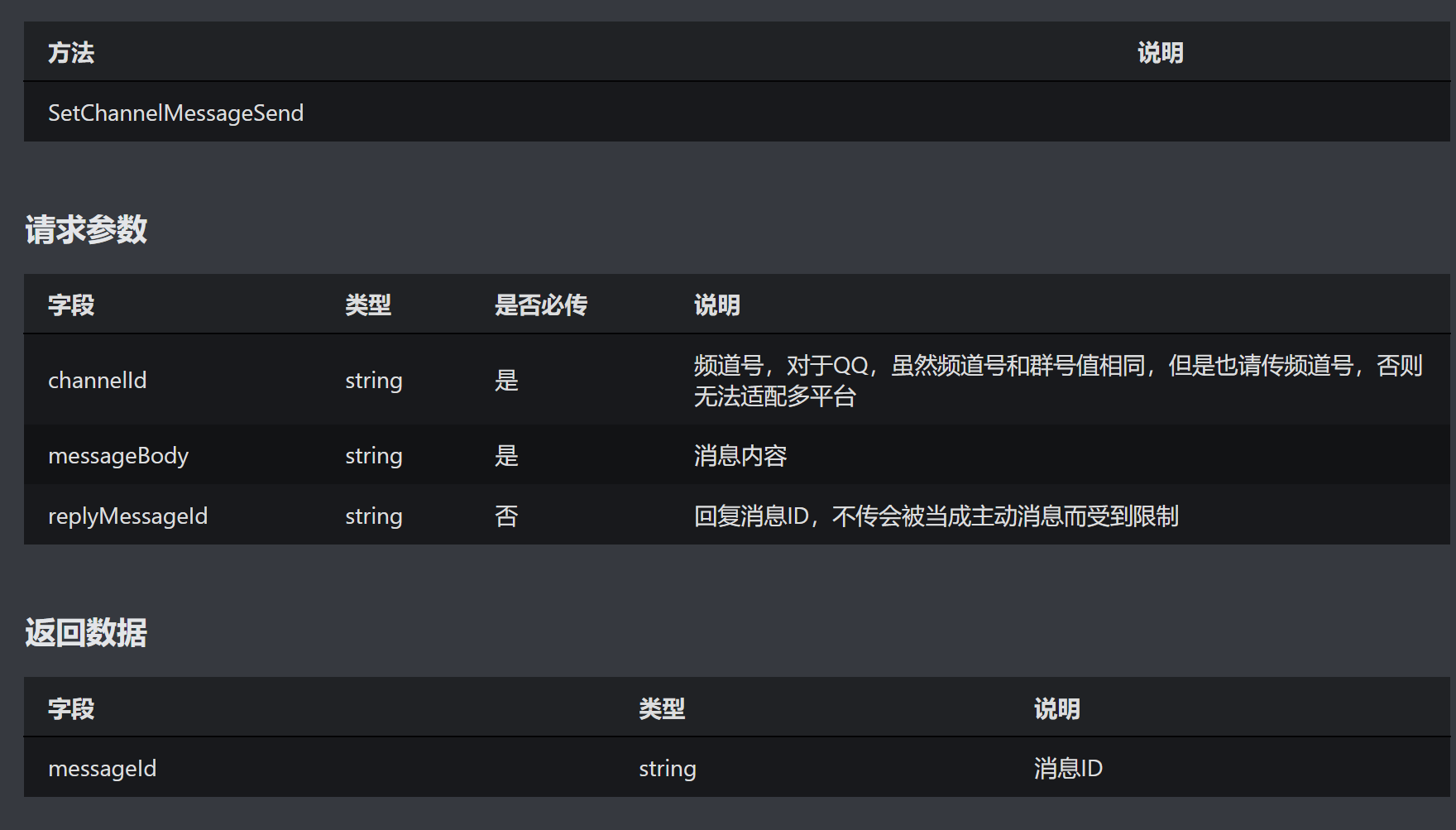Click the 消息内容 description cell

pyautogui.click(x=740, y=456)
